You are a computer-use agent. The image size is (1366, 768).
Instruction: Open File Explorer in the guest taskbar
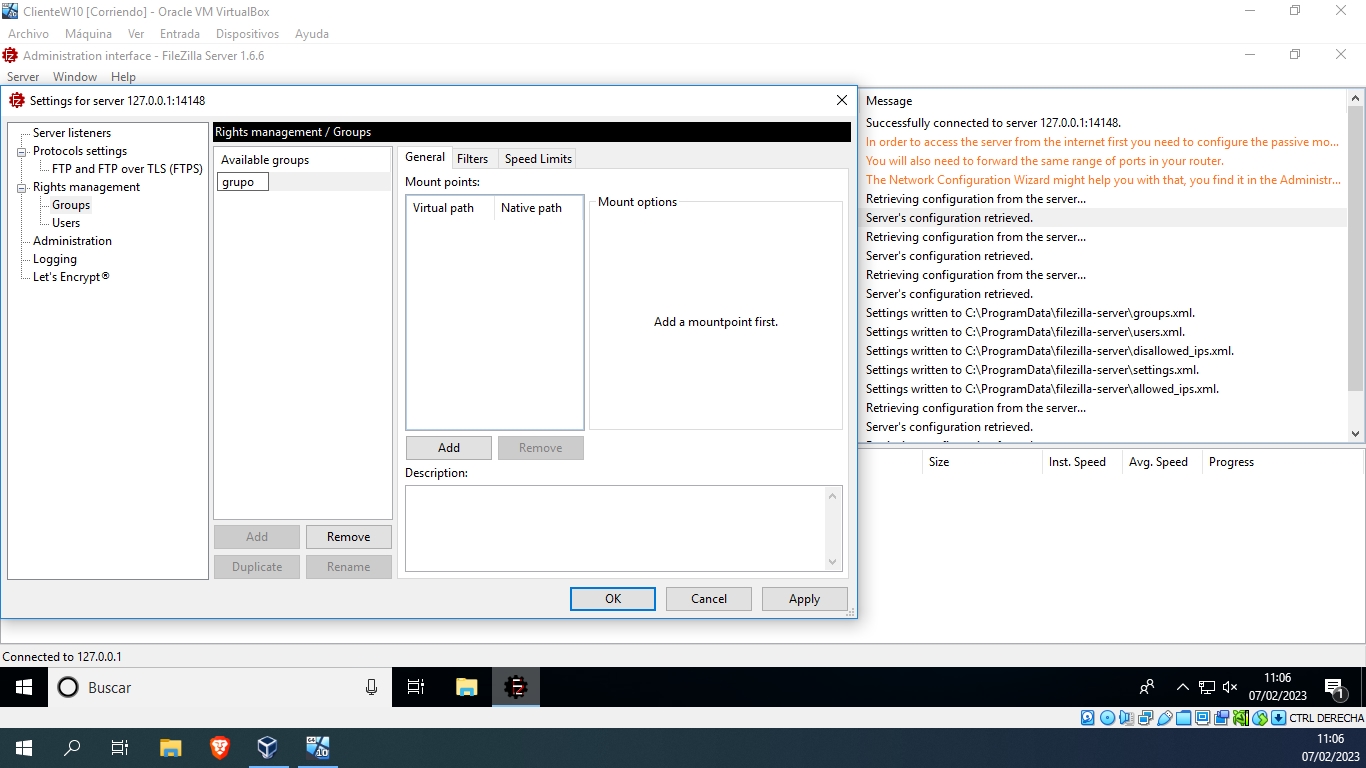tap(467, 687)
